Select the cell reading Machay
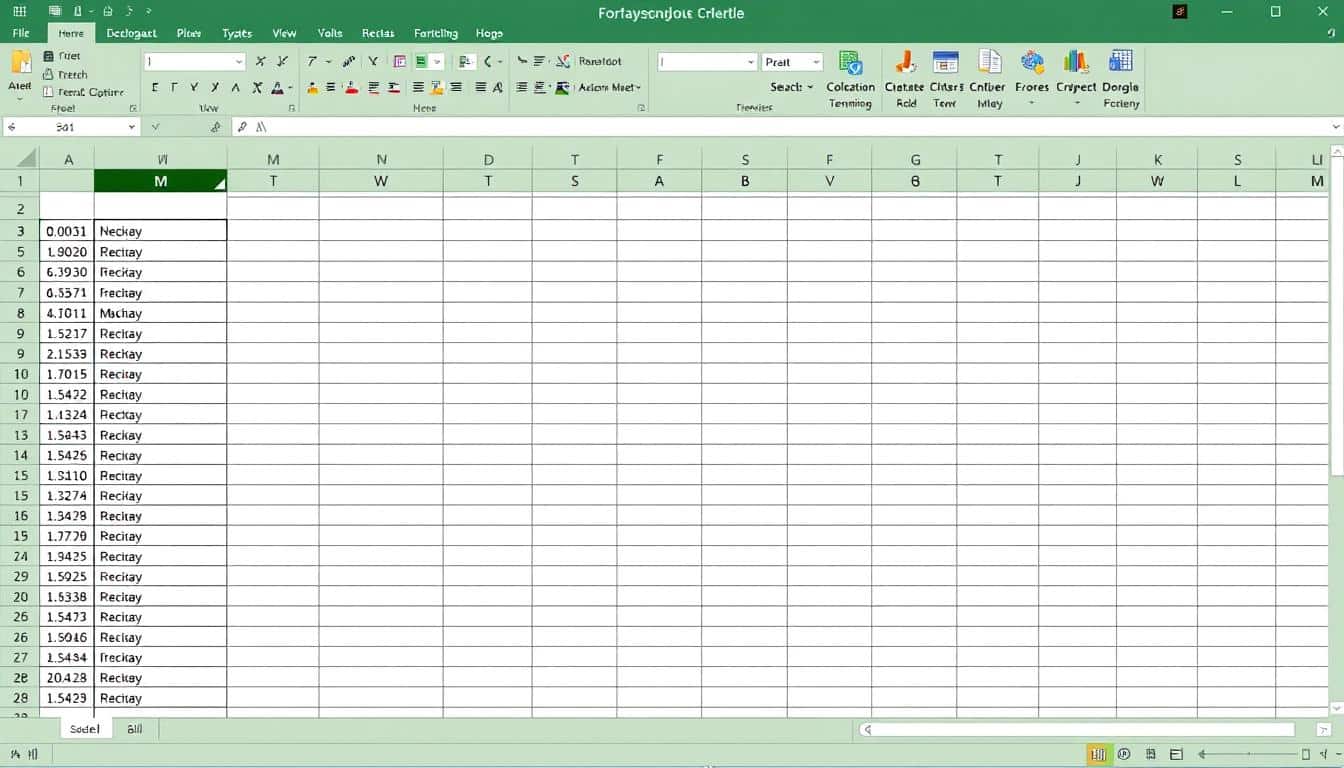The image size is (1344, 768). click(x=161, y=313)
